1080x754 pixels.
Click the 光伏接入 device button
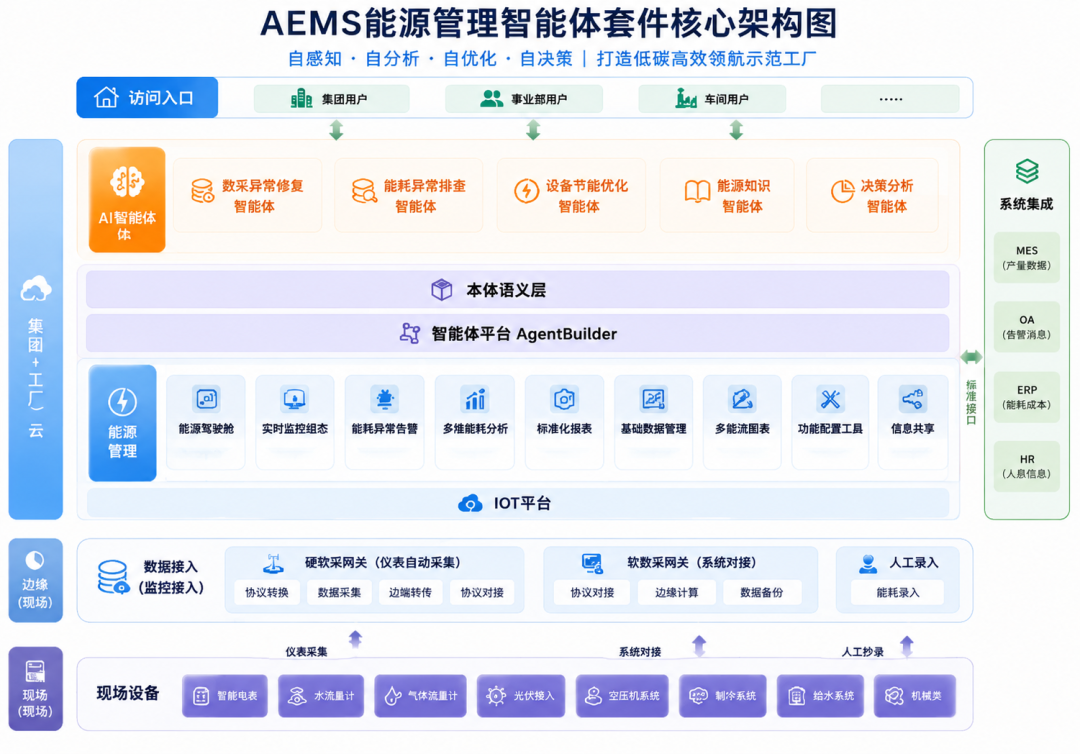(521, 695)
